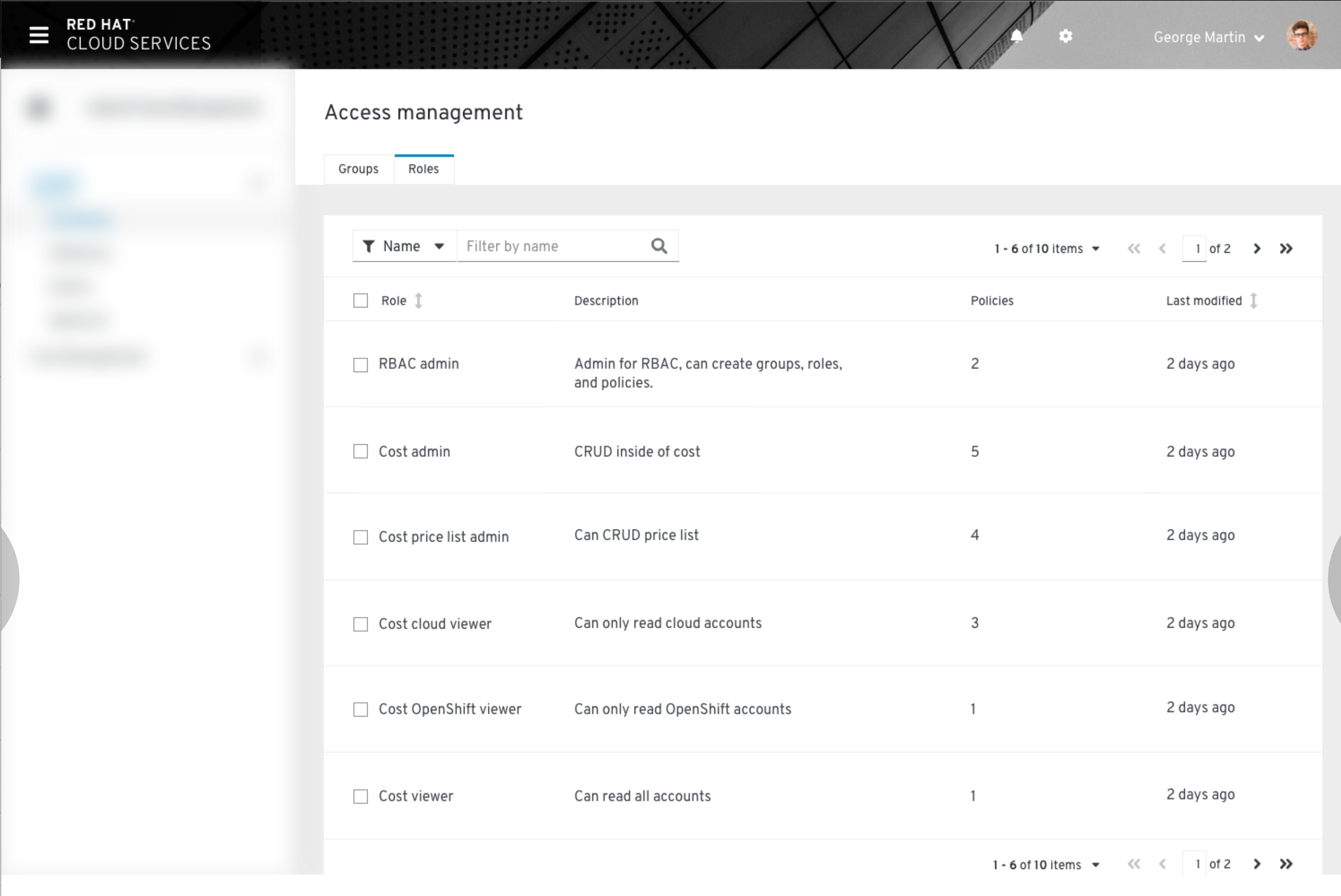Go to the next page of roles

click(1257, 248)
